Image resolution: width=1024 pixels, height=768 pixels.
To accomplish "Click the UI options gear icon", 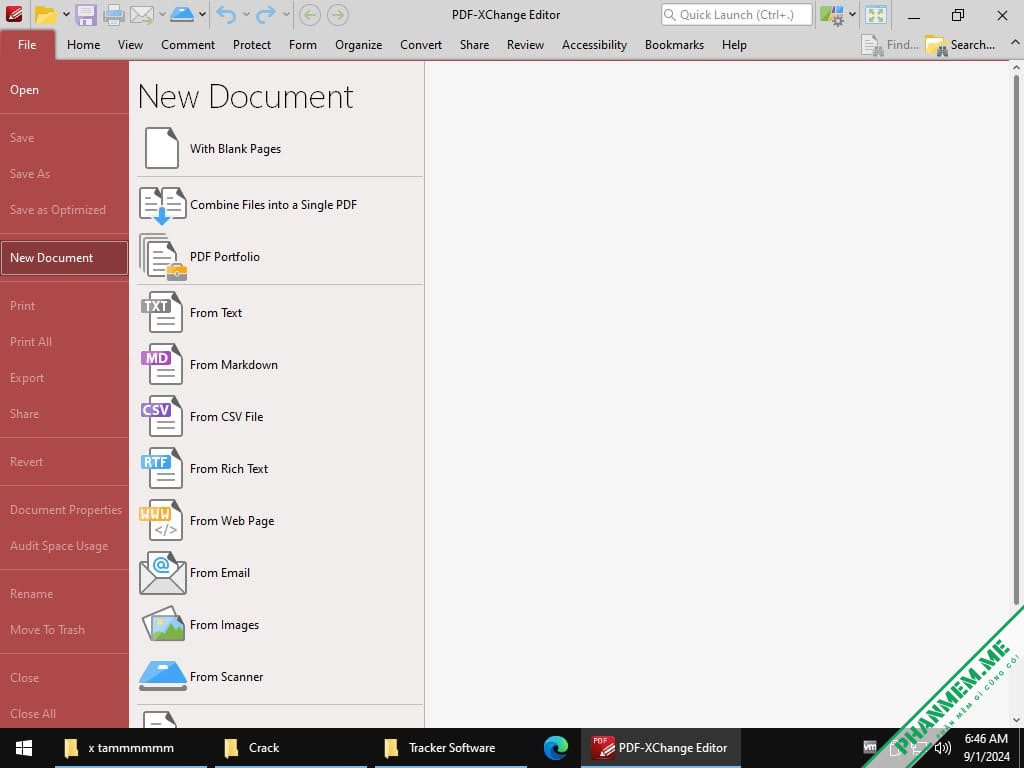I will [x=832, y=14].
